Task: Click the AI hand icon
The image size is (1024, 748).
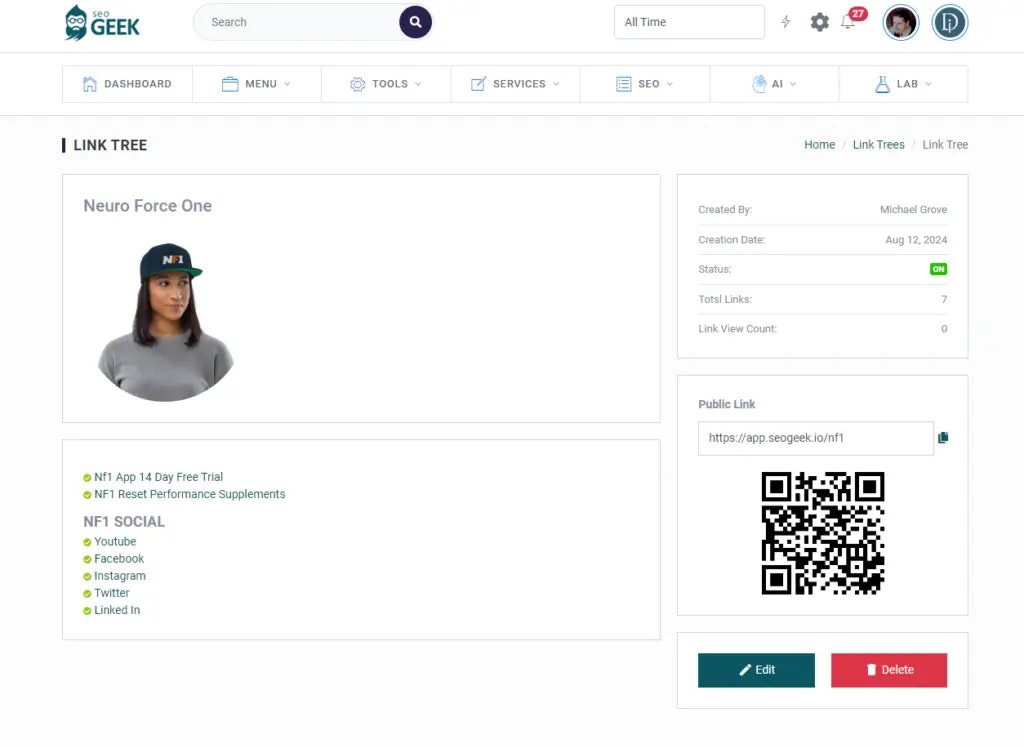Action: click(x=759, y=84)
